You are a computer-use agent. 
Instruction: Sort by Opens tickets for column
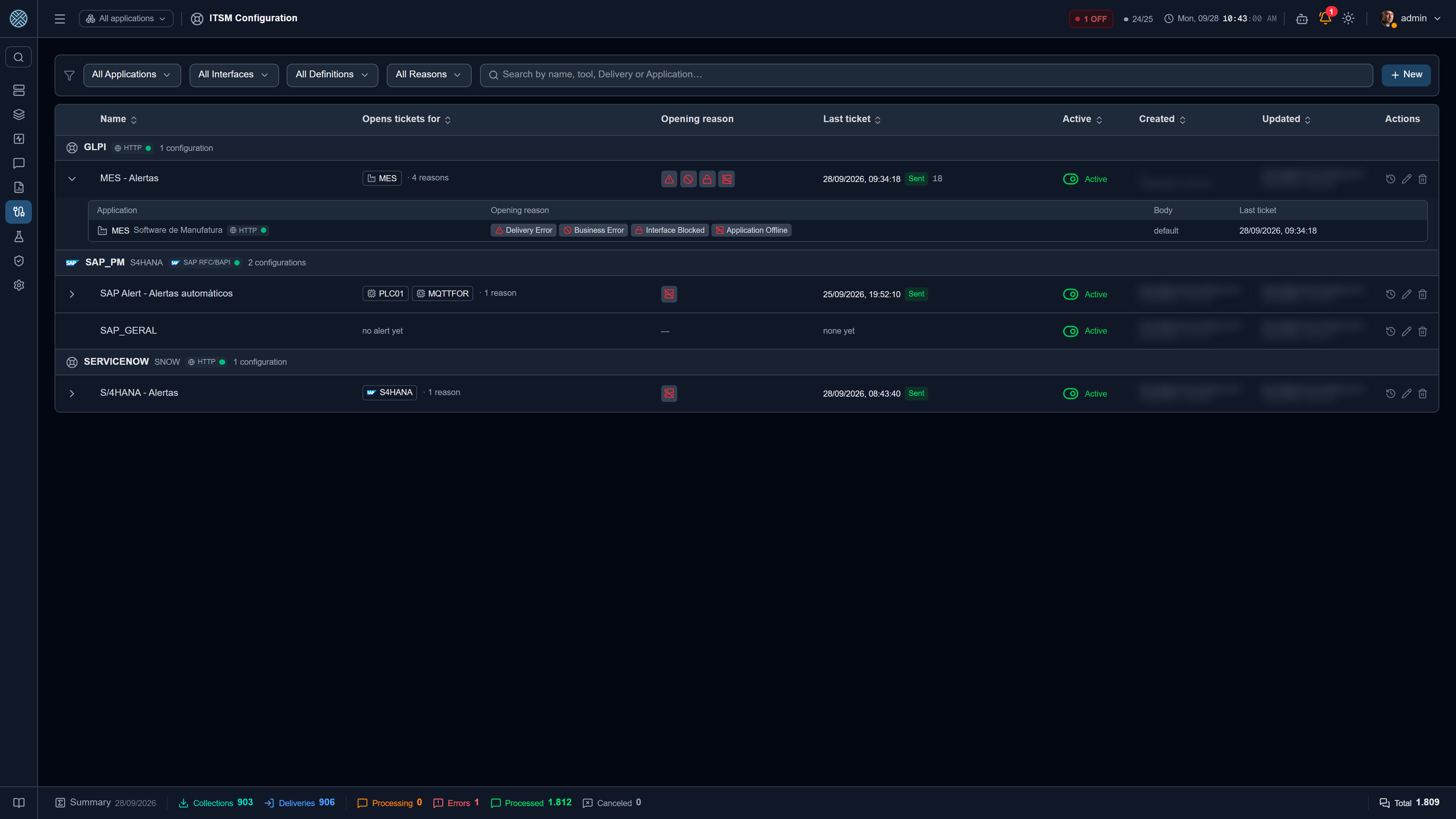pyautogui.click(x=406, y=119)
